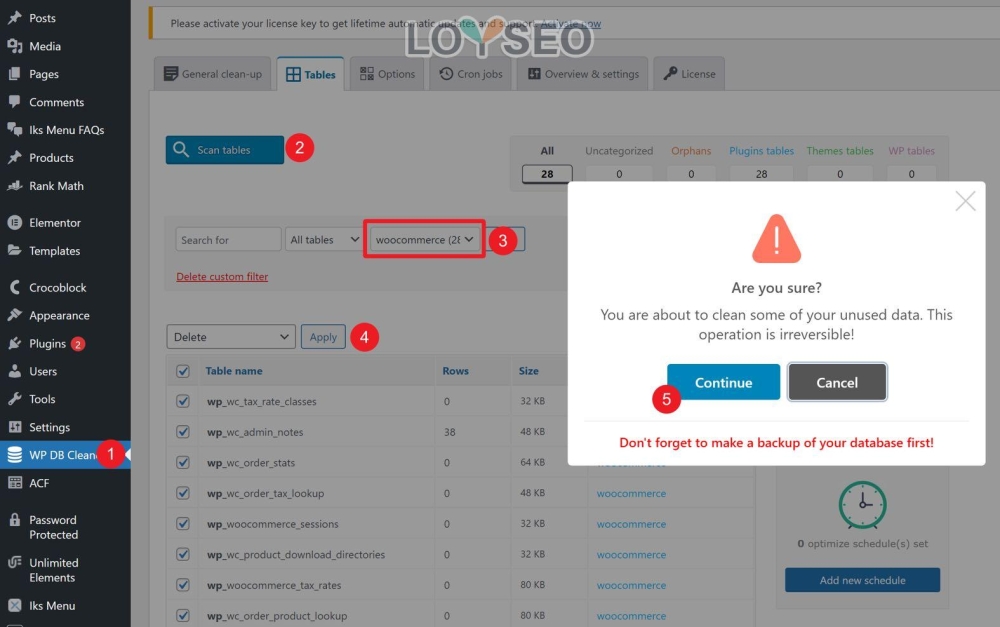
Task: Click the Delete custom filter link
Action: 222,276
